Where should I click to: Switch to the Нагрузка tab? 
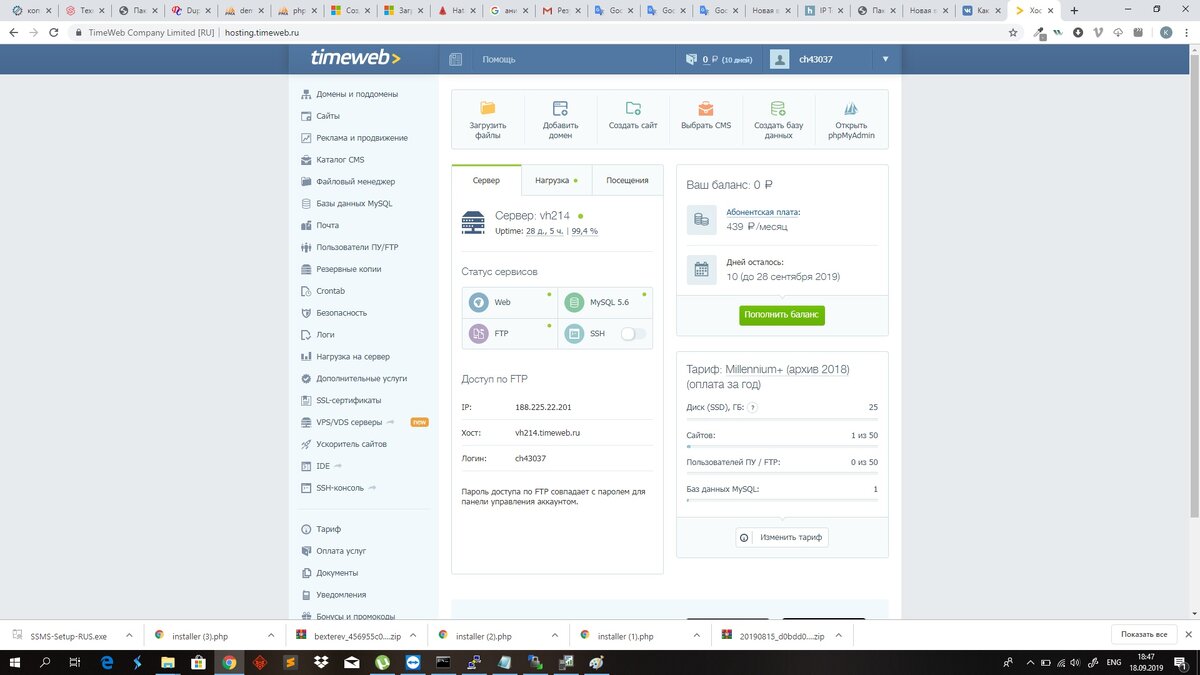(557, 180)
